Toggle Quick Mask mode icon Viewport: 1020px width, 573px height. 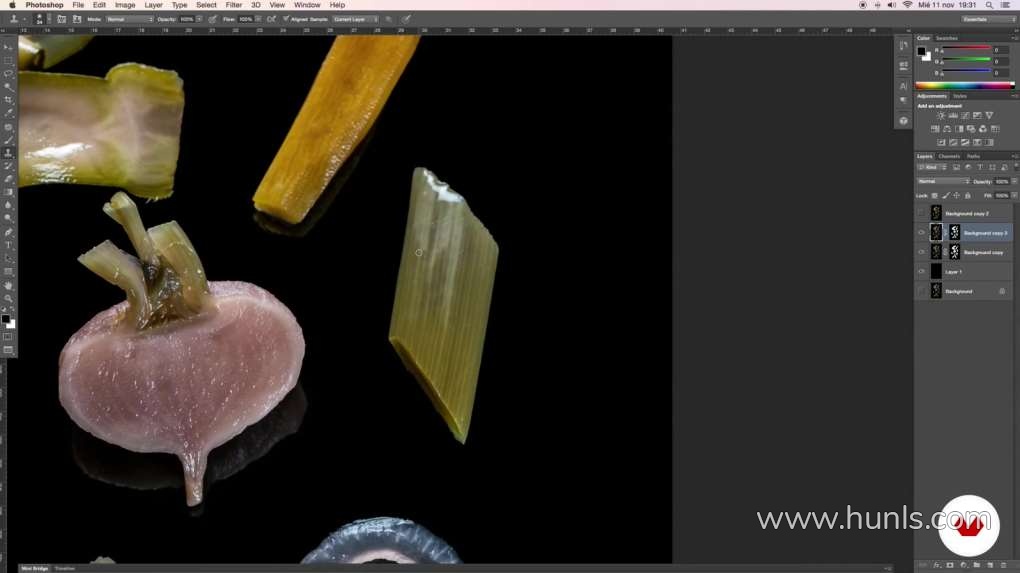point(8,337)
